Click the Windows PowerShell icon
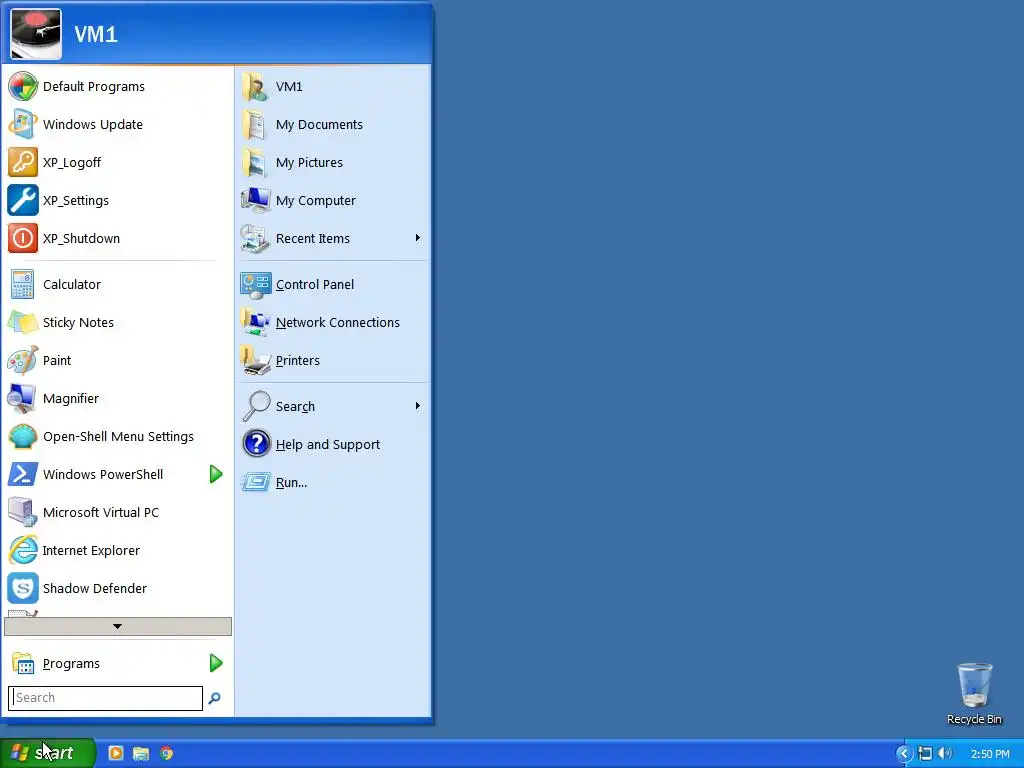The width and height of the screenshot is (1024, 768). (x=23, y=474)
